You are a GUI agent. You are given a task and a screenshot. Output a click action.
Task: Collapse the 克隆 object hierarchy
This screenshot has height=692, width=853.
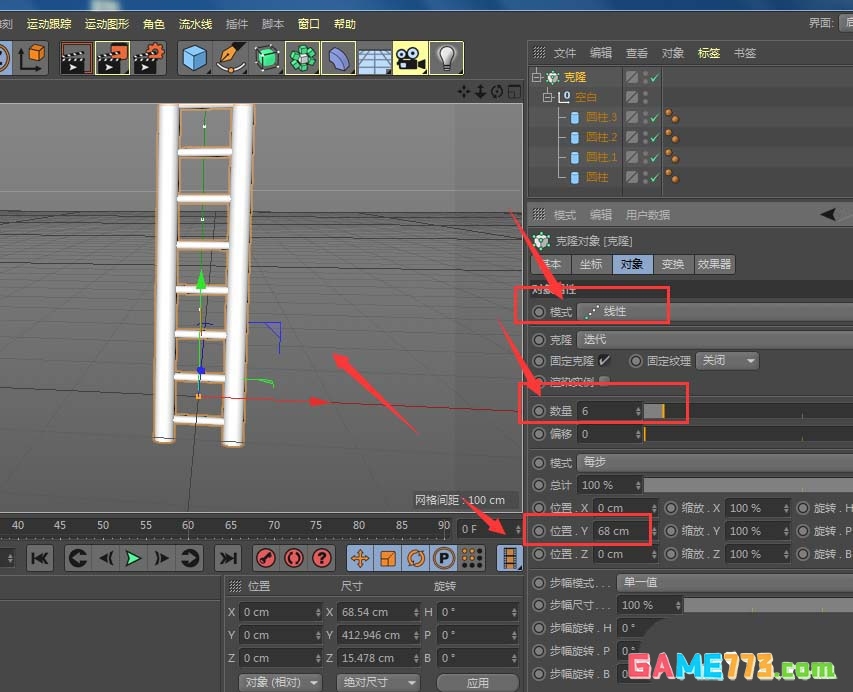click(x=536, y=77)
